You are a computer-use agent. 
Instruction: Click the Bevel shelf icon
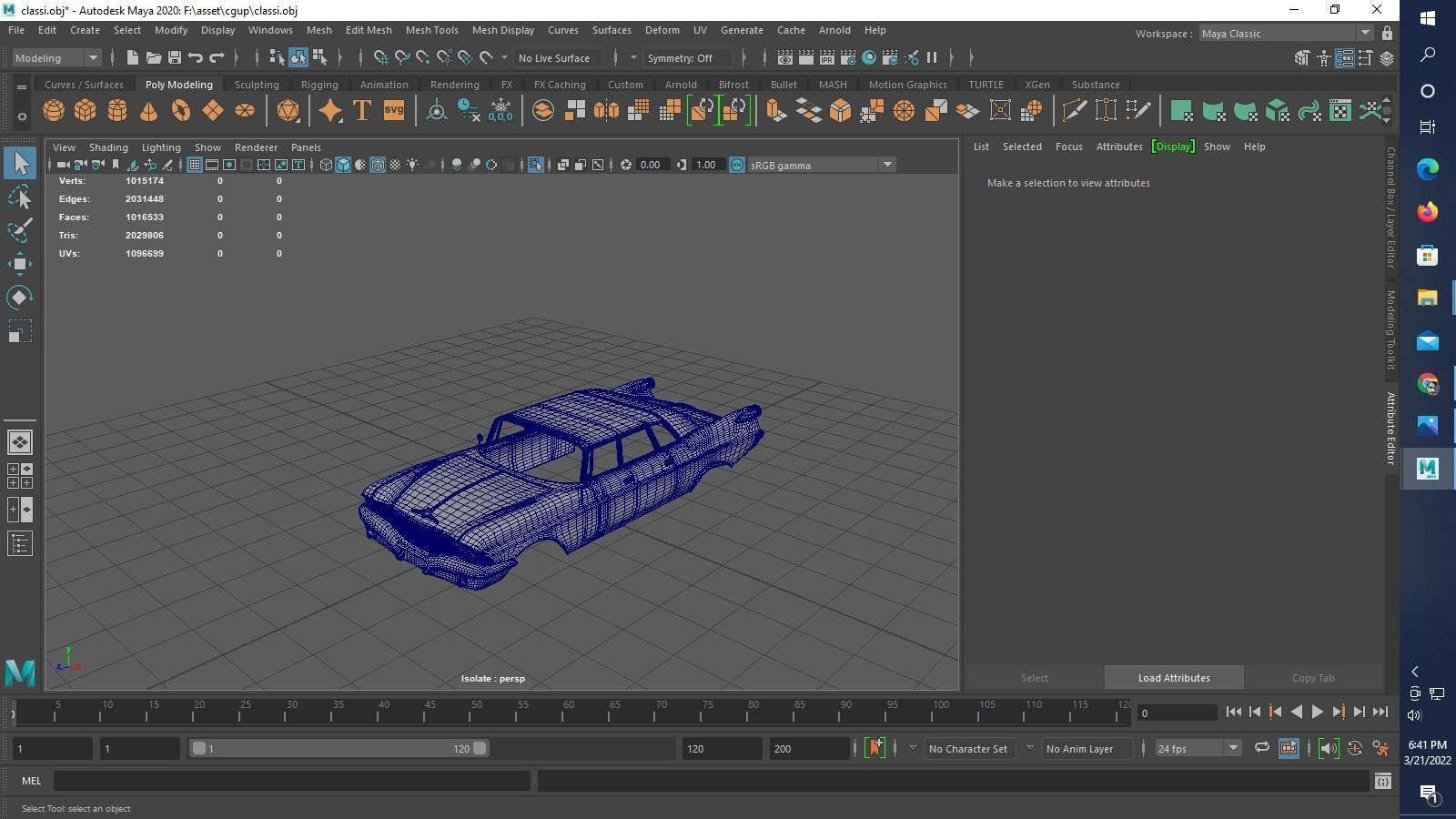(840, 110)
